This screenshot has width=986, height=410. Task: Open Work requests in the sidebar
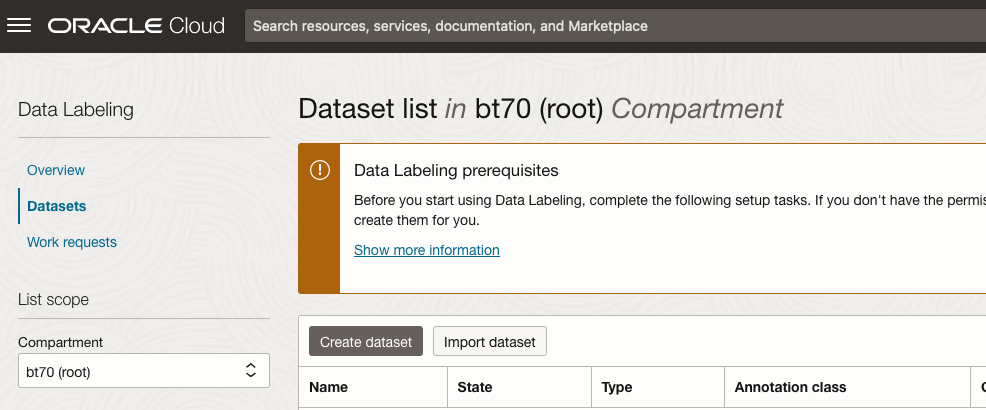point(72,242)
